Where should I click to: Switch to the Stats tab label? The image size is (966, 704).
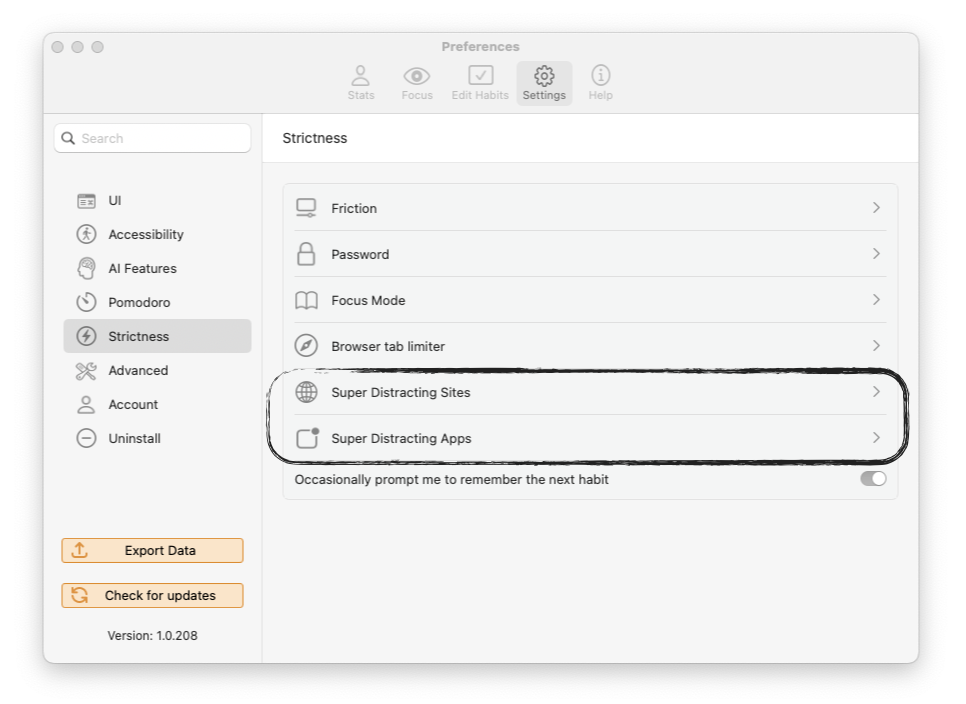click(360, 95)
